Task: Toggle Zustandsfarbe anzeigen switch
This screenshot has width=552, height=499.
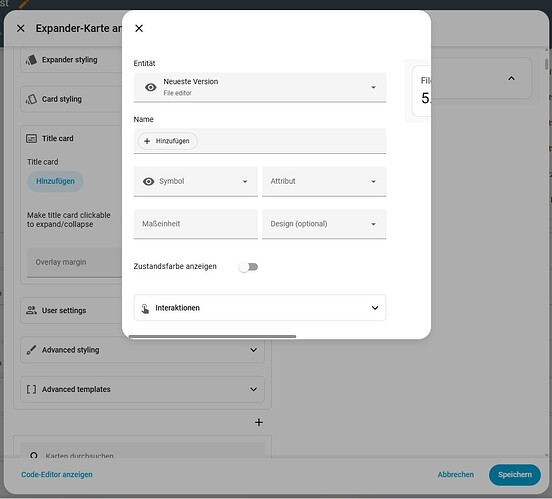Action: click(x=248, y=267)
